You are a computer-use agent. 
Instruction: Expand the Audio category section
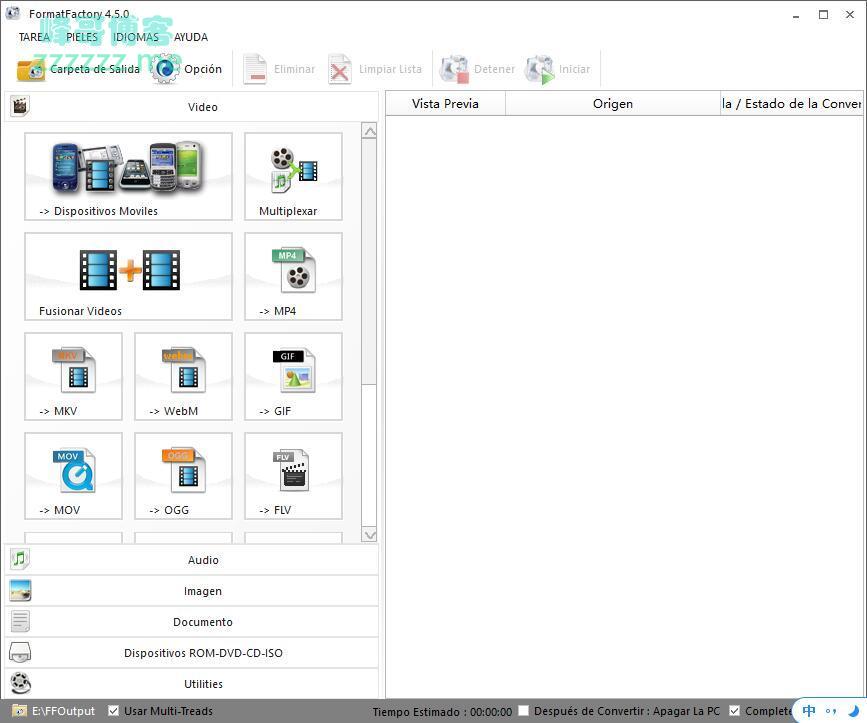[202, 560]
